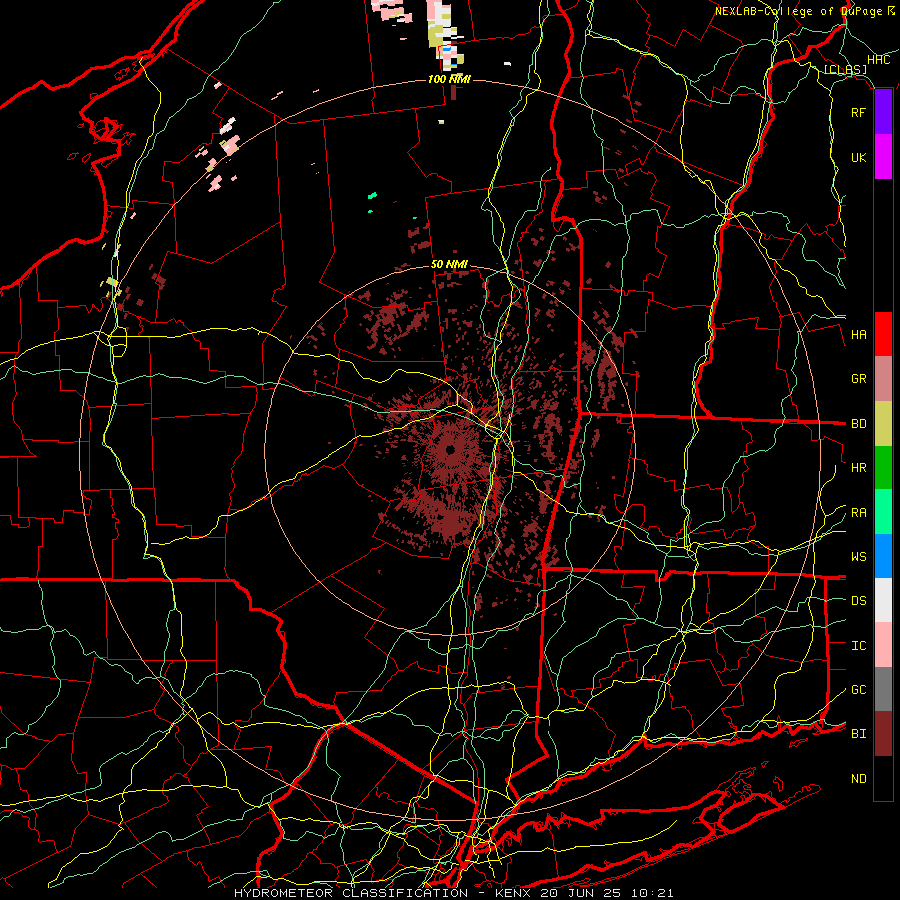900x900 pixels.
Task: Click the DS white legend swatch
Action: 883,600
